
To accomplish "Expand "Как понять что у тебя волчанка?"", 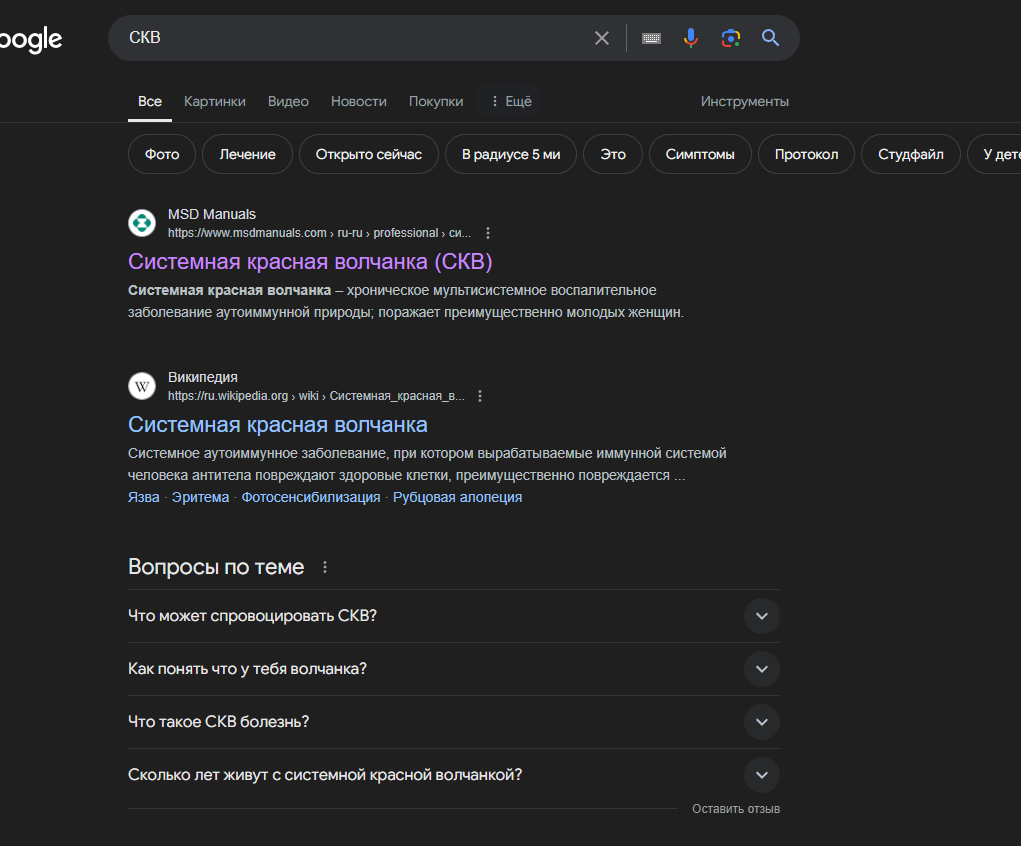I will [761, 669].
